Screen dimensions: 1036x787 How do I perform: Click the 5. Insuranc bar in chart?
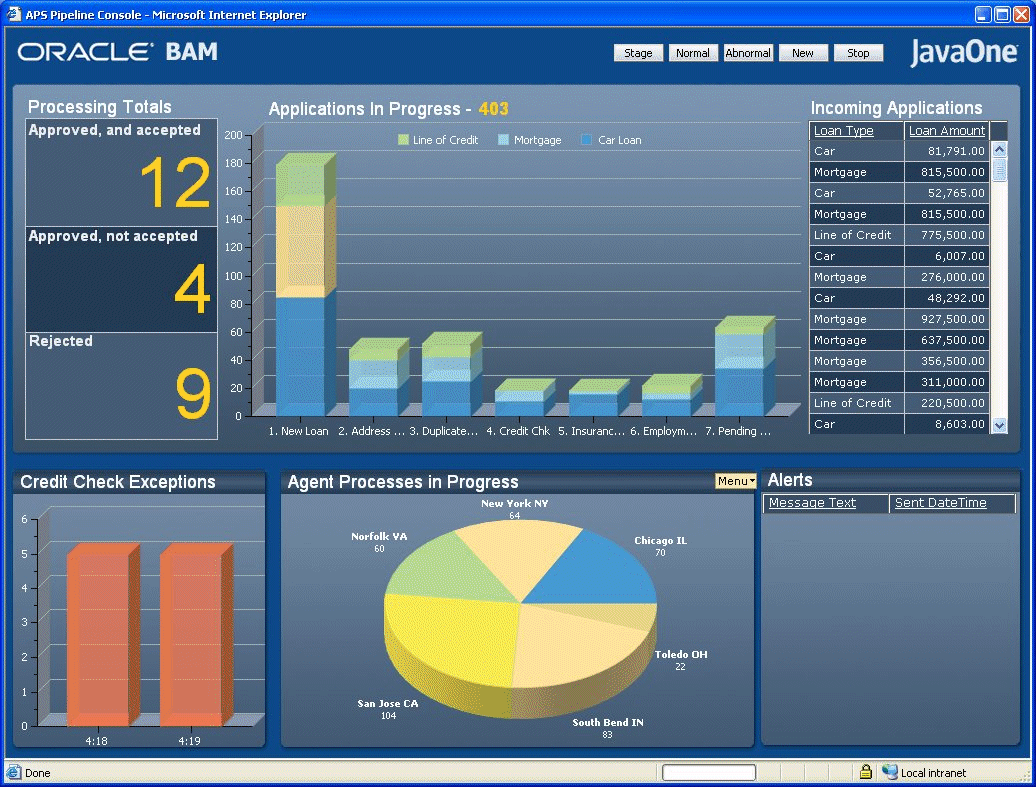pos(598,398)
